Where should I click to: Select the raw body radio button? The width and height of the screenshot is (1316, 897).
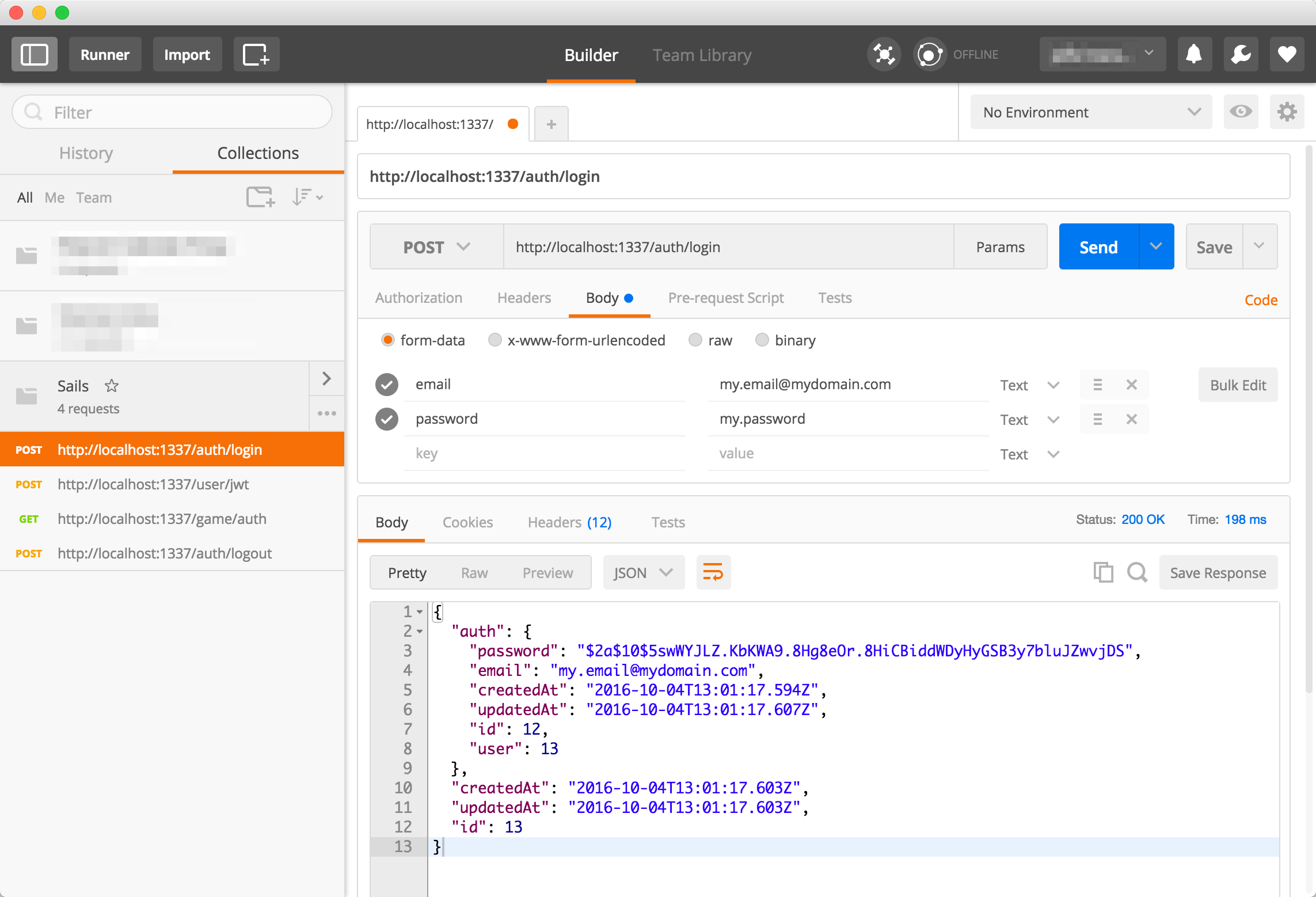click(695, 340)
